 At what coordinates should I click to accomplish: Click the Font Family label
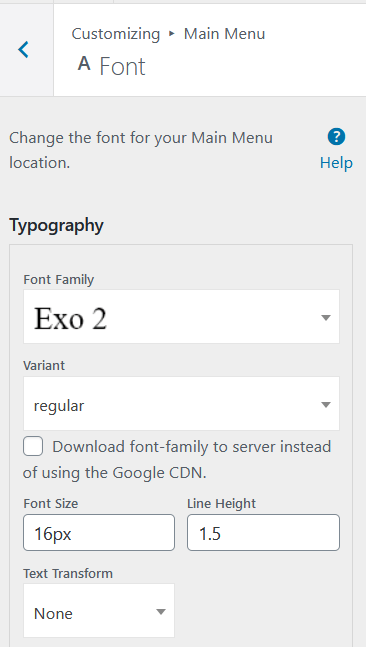[x=59, y=280]
